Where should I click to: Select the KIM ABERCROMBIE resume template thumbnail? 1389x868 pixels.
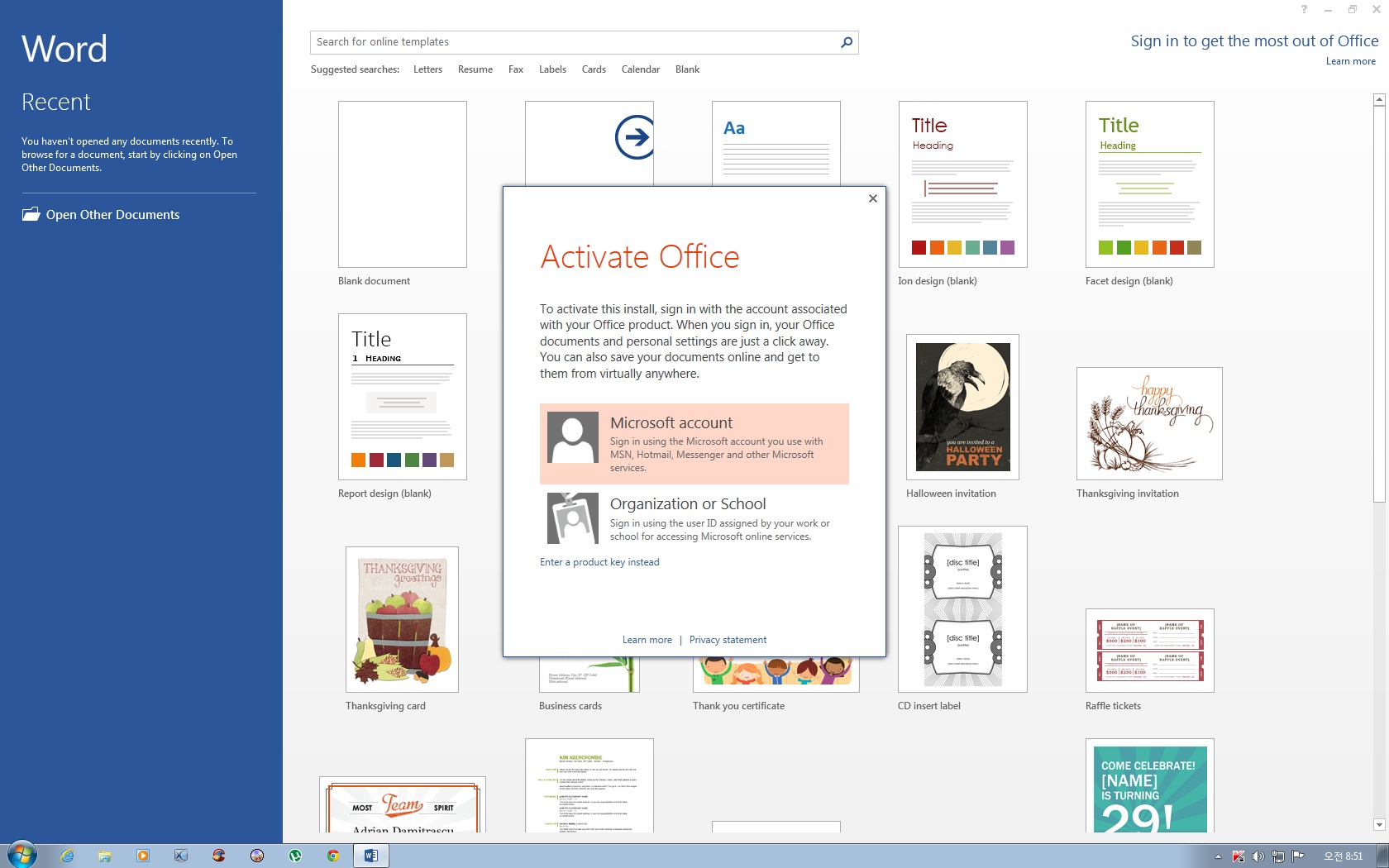click(x=589, y=785)
